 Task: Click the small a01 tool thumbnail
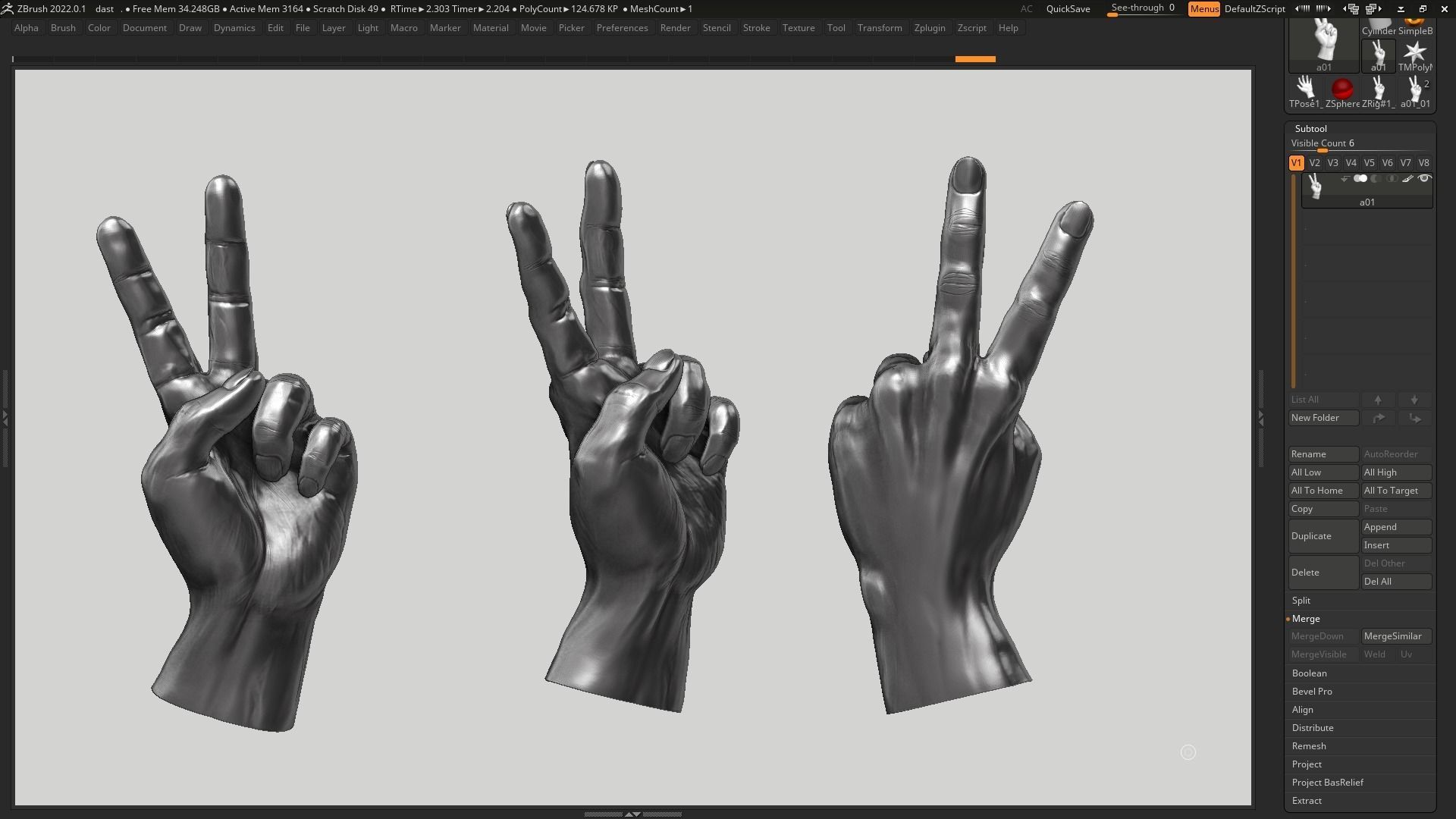pos(1378,55)
